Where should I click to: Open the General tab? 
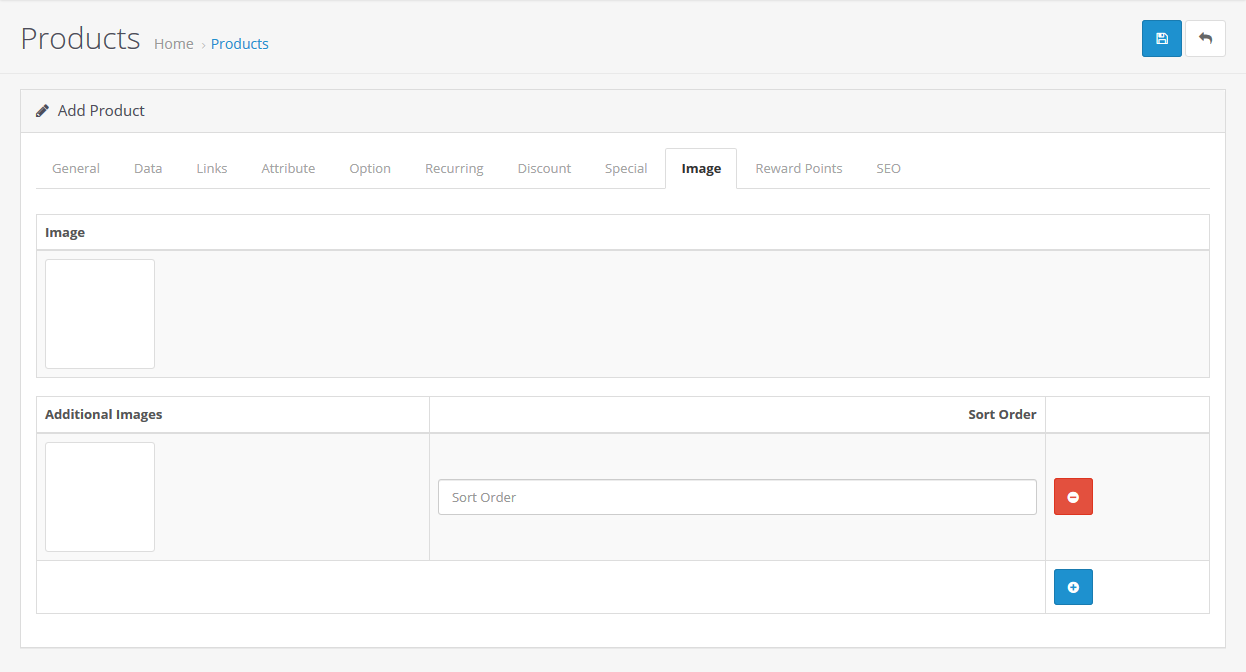[x=76, y=168]
